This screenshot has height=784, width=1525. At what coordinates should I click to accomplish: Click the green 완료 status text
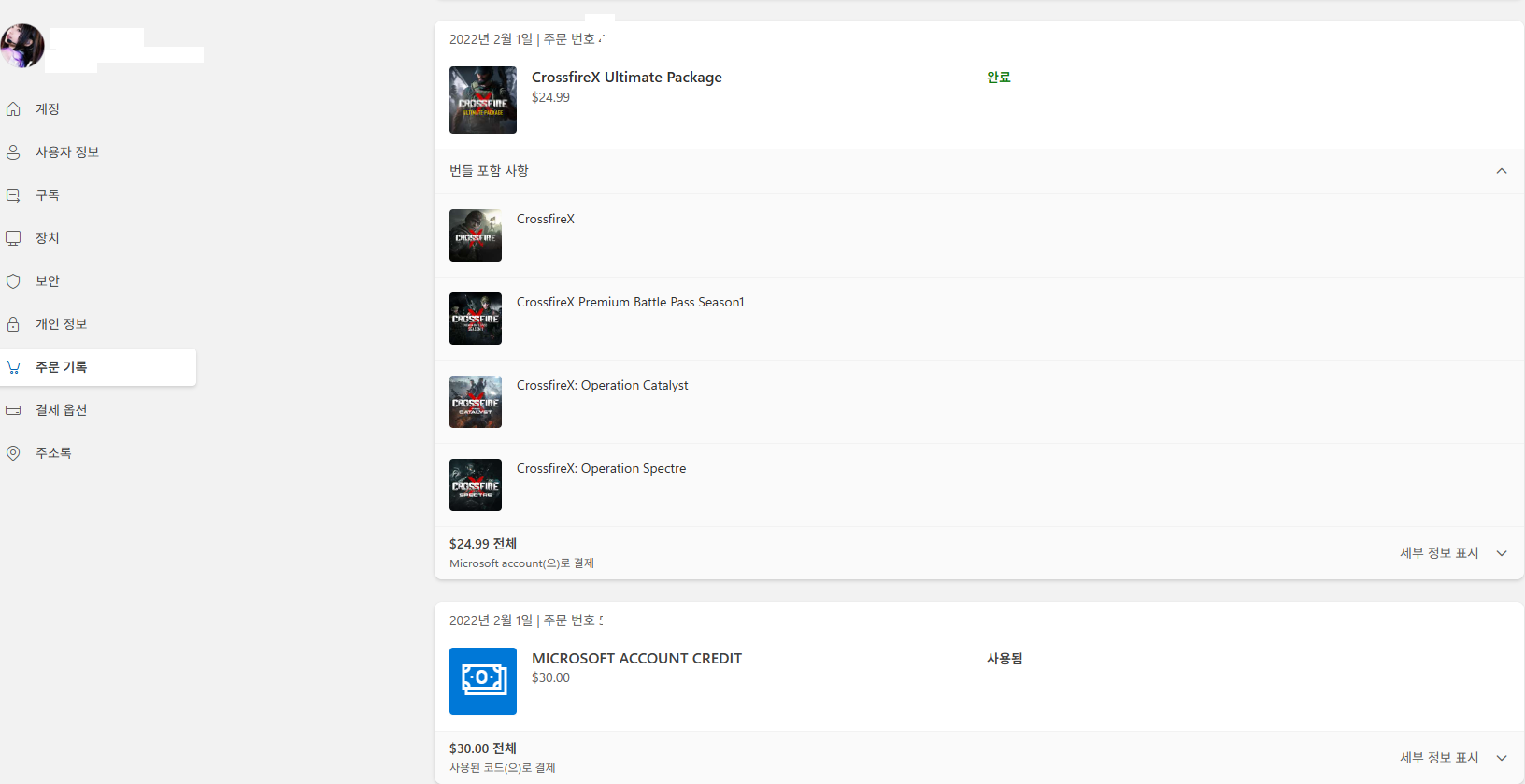(999, 78)
